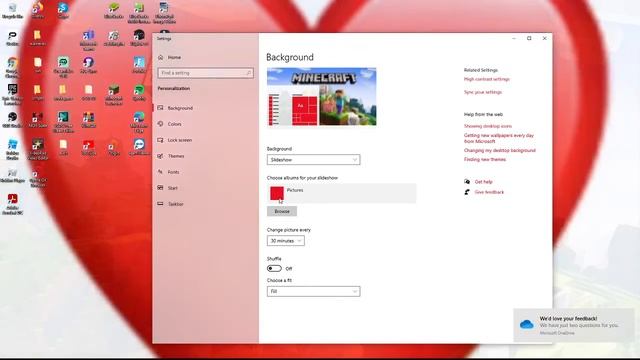This screenshot has height=360, width=640.
Task: Click the Find a setting search box
Action: coord(205,73)
